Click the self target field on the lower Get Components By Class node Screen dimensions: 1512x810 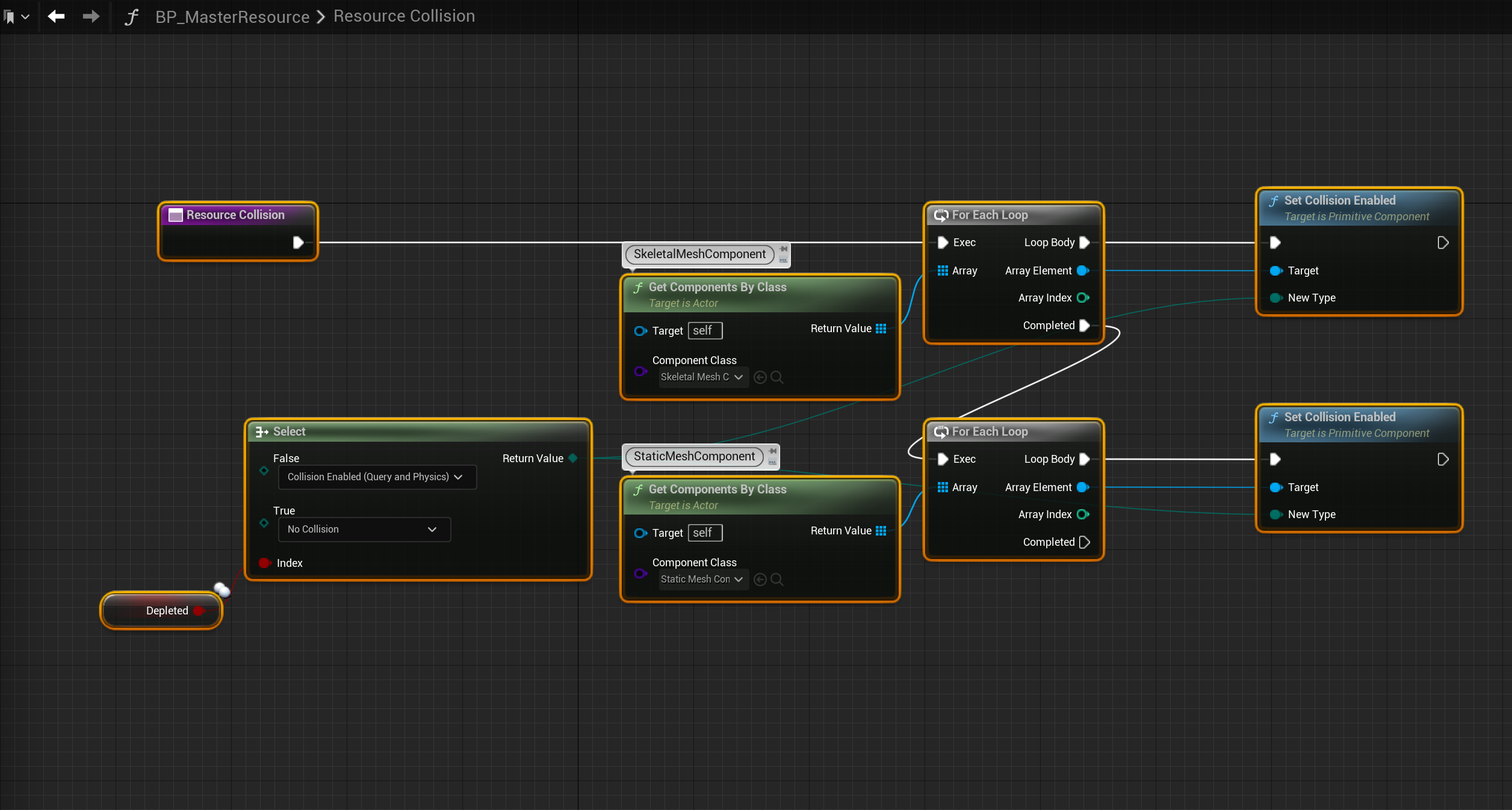(x=705, y=533)
